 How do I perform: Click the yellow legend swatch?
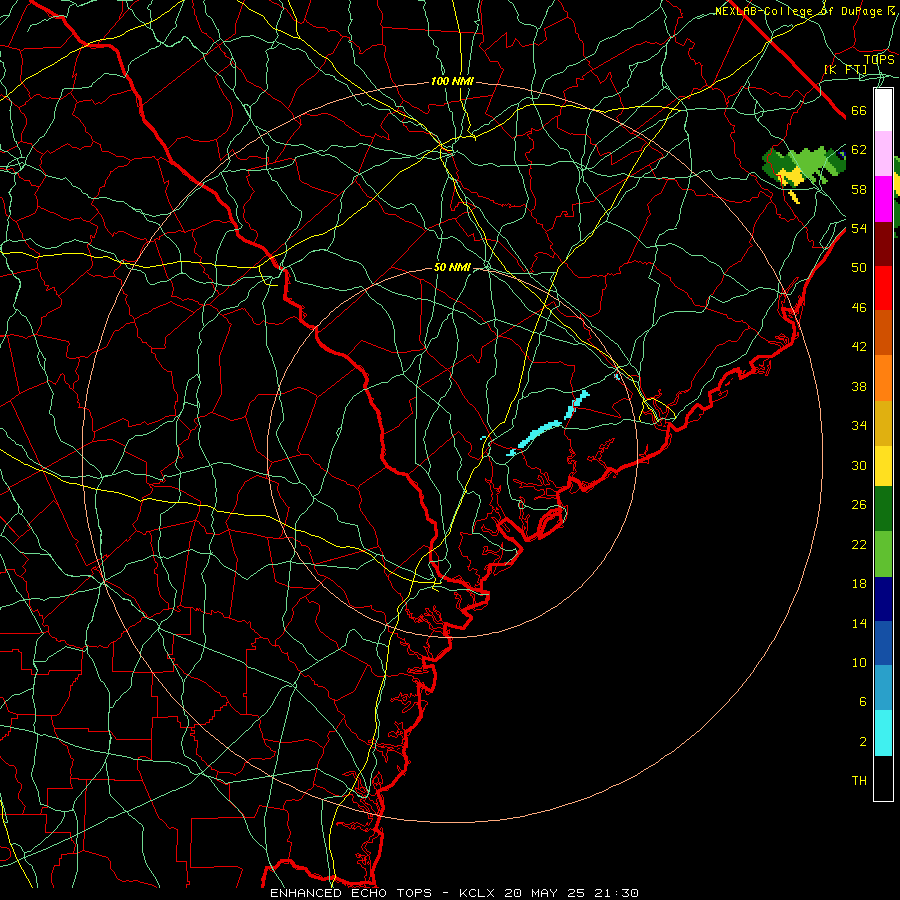point(883,466)
